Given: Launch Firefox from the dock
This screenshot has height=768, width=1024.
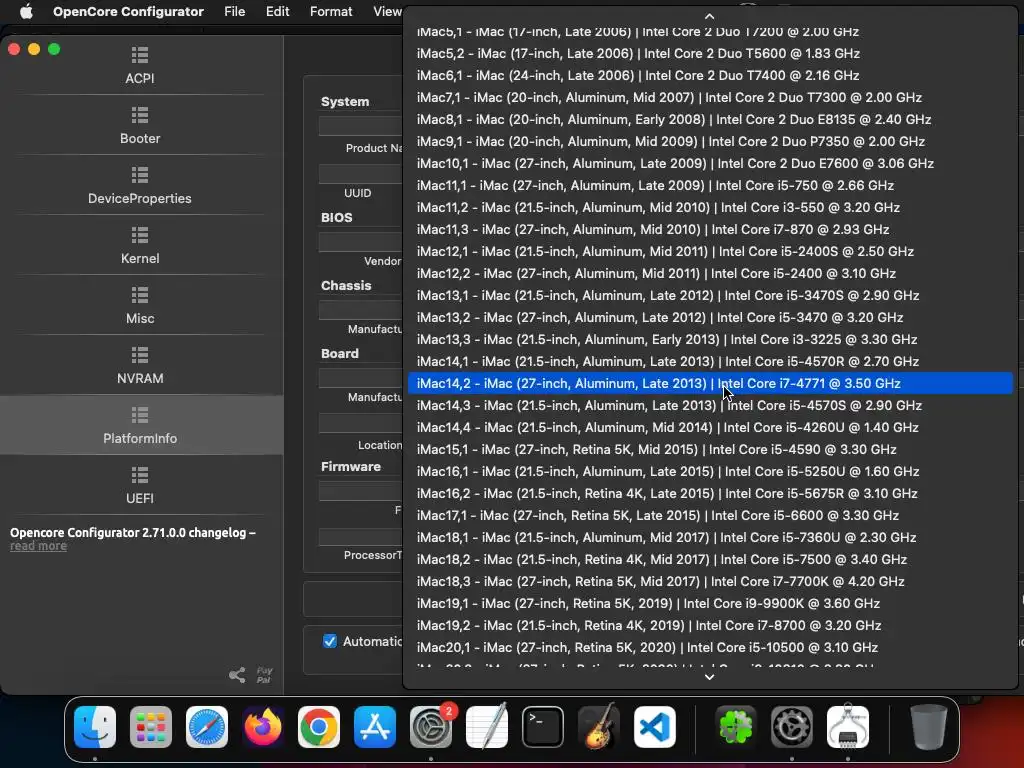Looking at the screenshot, I should (x=263, y=727).
